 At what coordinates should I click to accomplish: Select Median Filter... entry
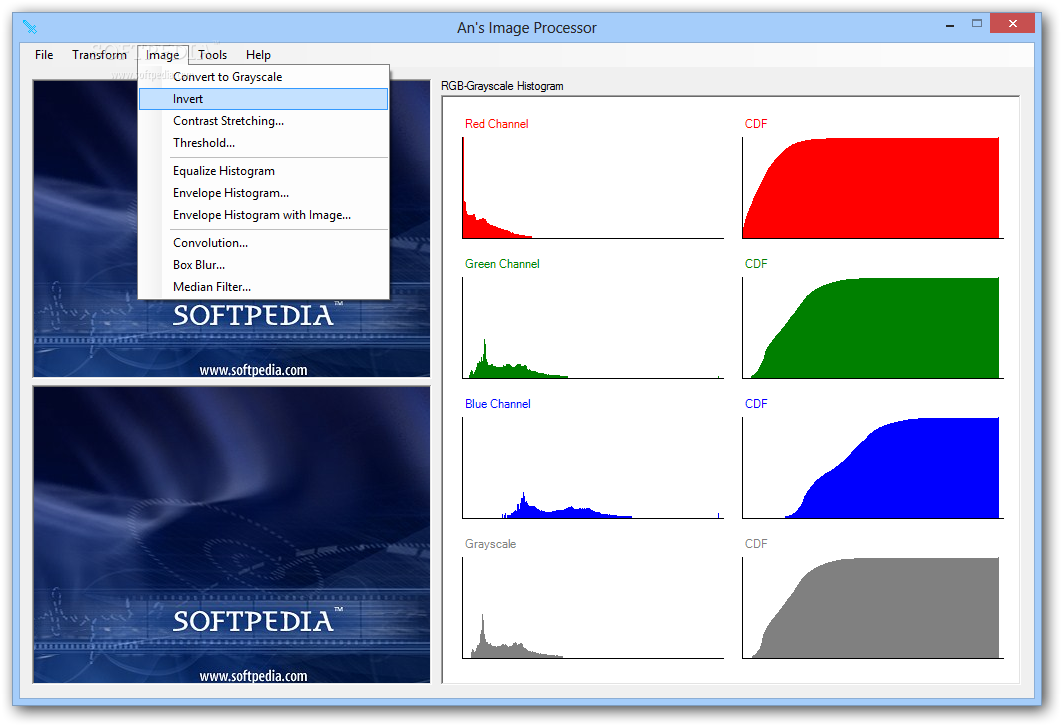point(263,286)
